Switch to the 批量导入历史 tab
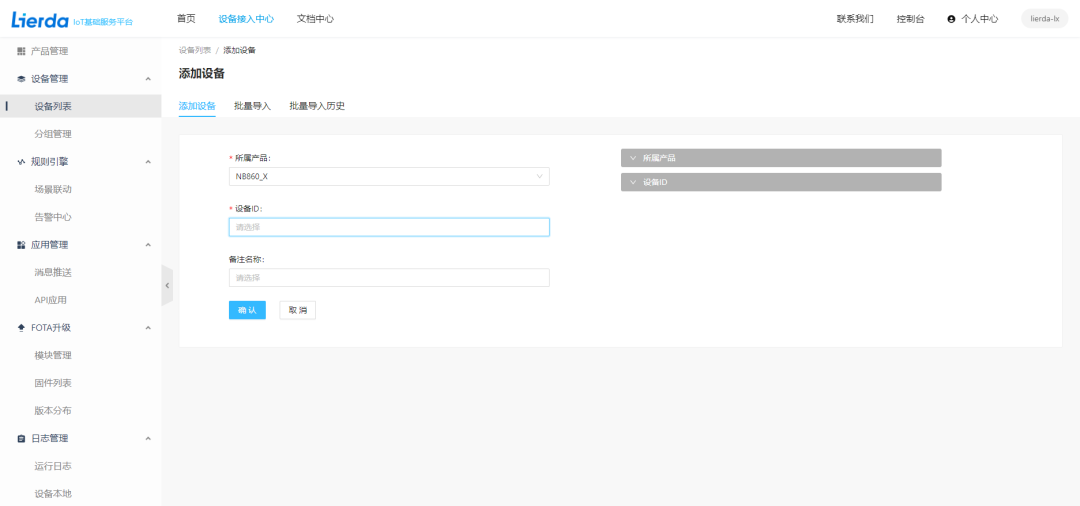Screen dimensions: 1080x506 click(317, 106)
